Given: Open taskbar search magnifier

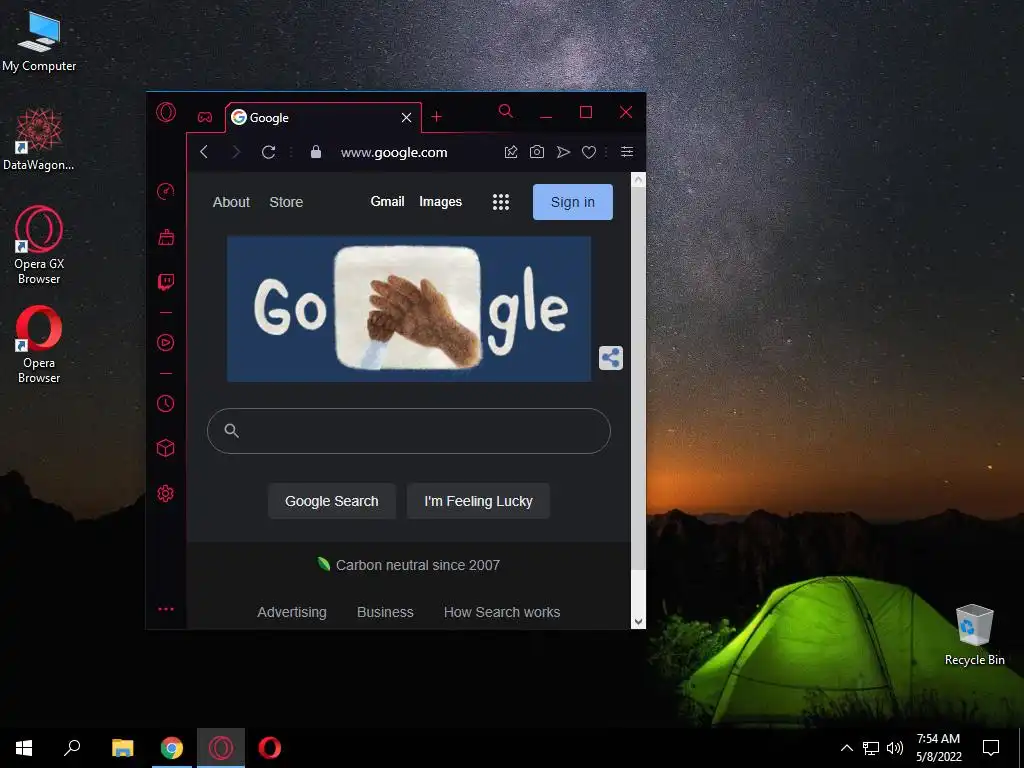Looking at the screenshot, I should pyautogui.click(x=72, y=748).
